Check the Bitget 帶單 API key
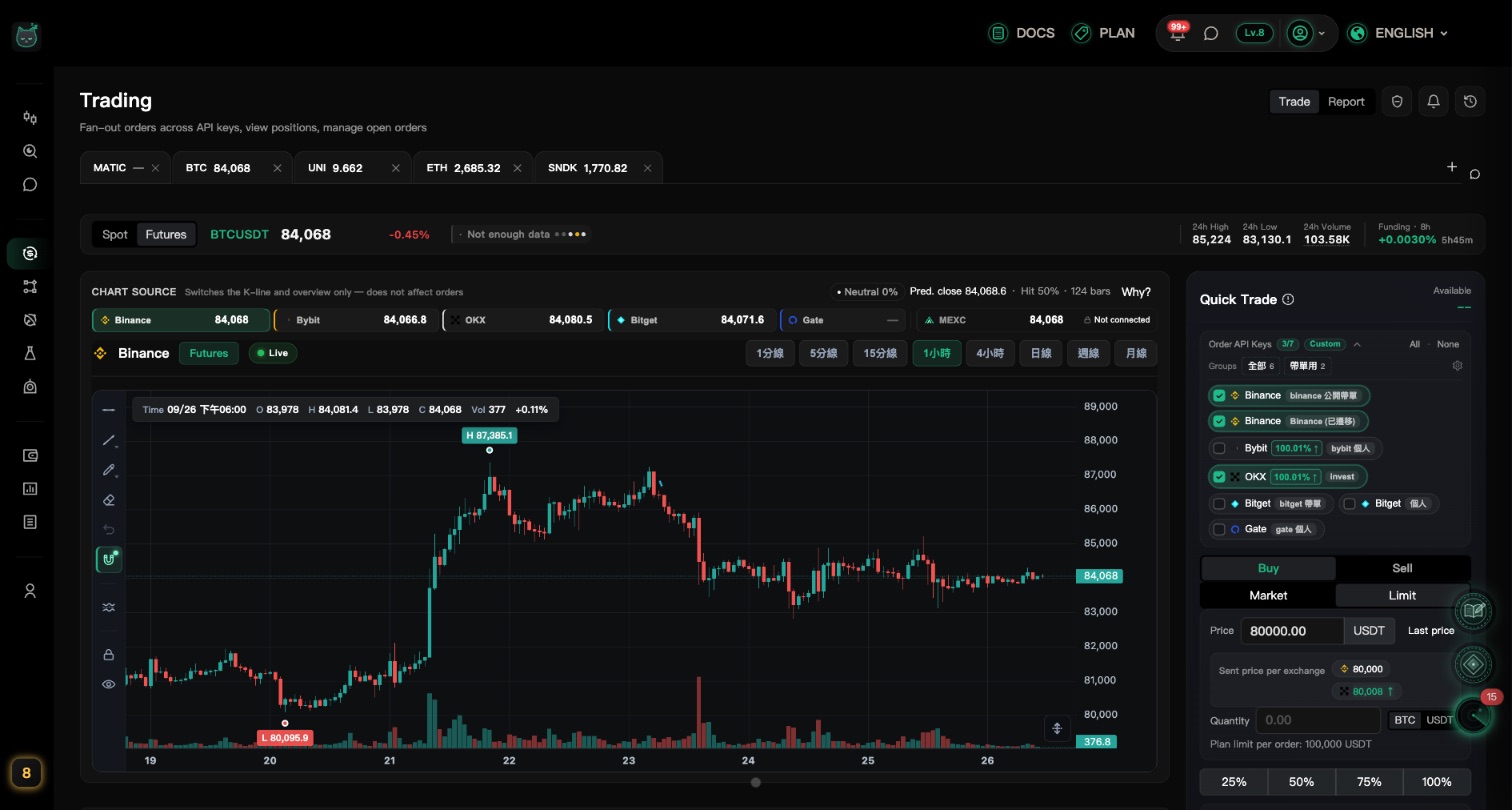 click(1219, 504)
